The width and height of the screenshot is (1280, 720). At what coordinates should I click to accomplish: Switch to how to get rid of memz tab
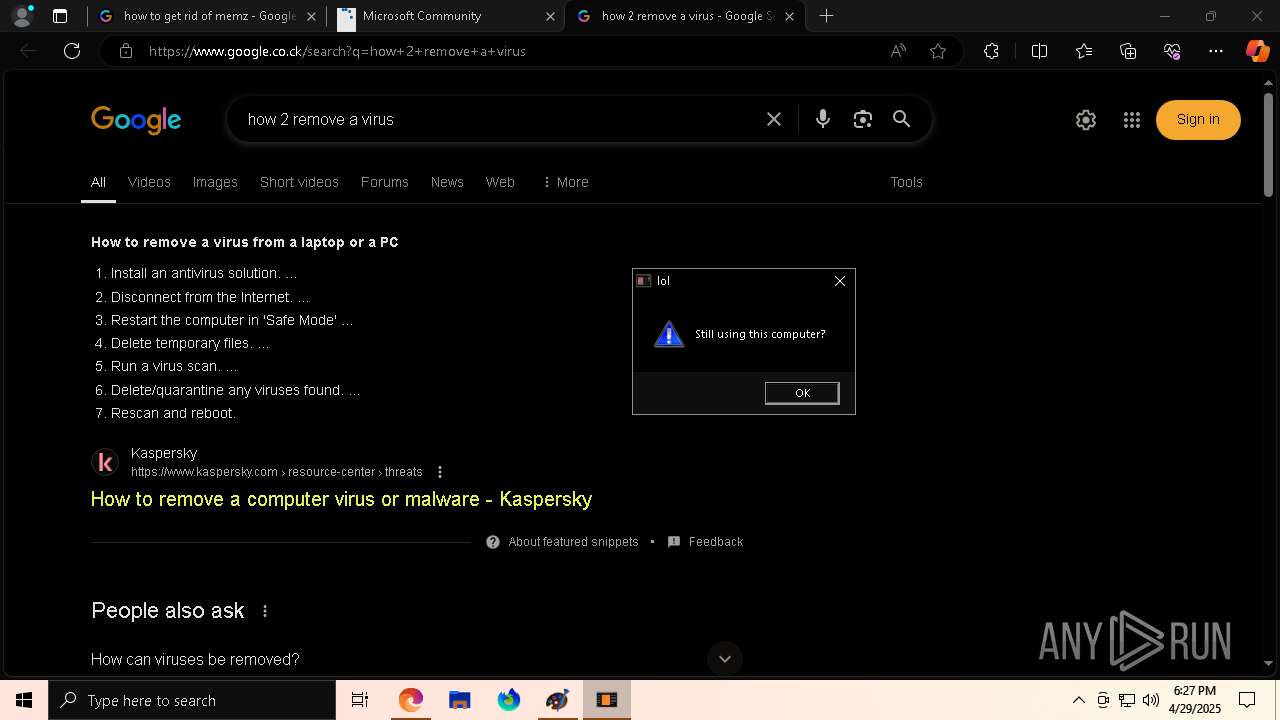(208, 16)
